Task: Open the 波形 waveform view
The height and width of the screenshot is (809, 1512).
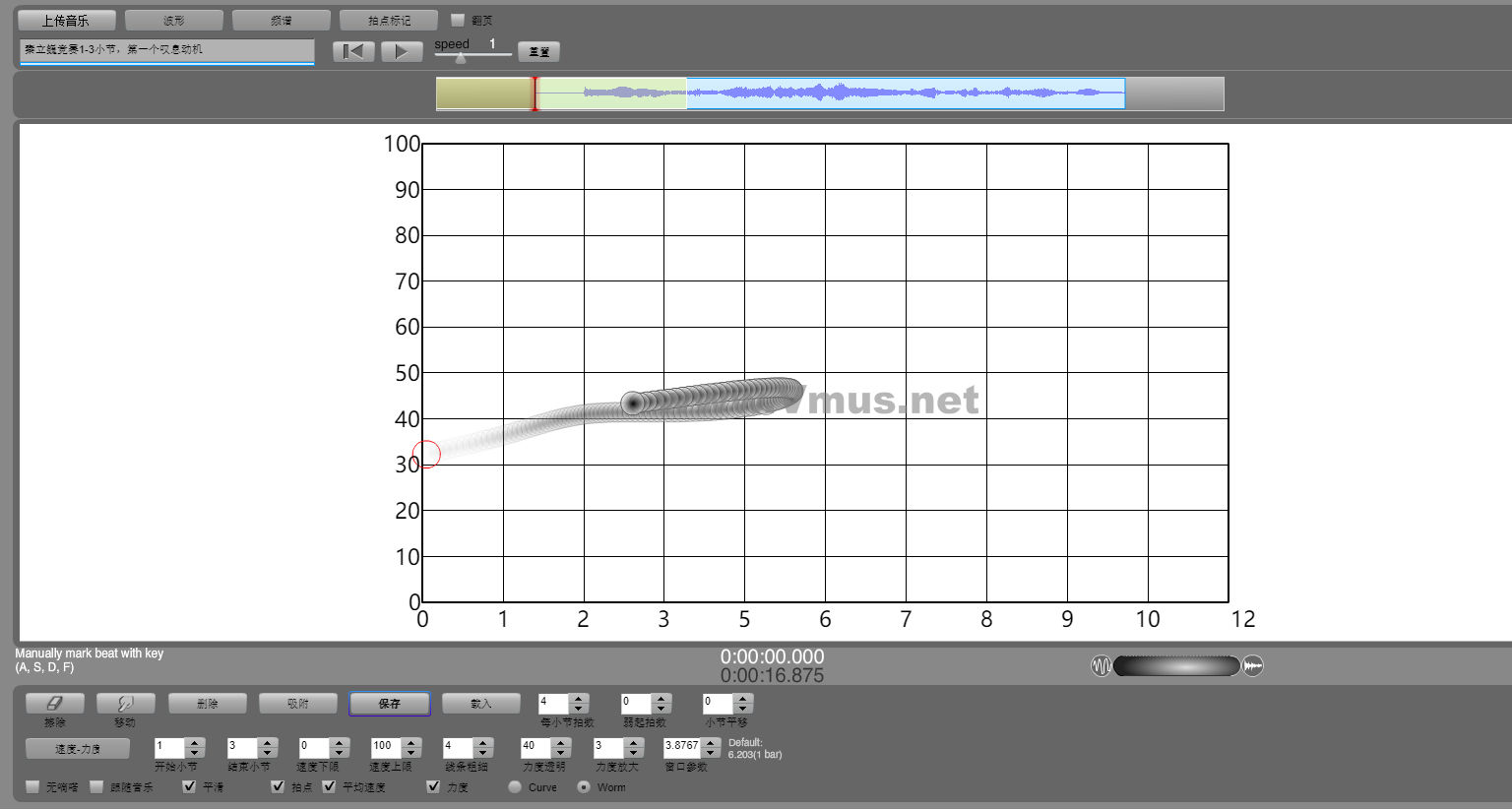Action: click(x=174, y=20)
